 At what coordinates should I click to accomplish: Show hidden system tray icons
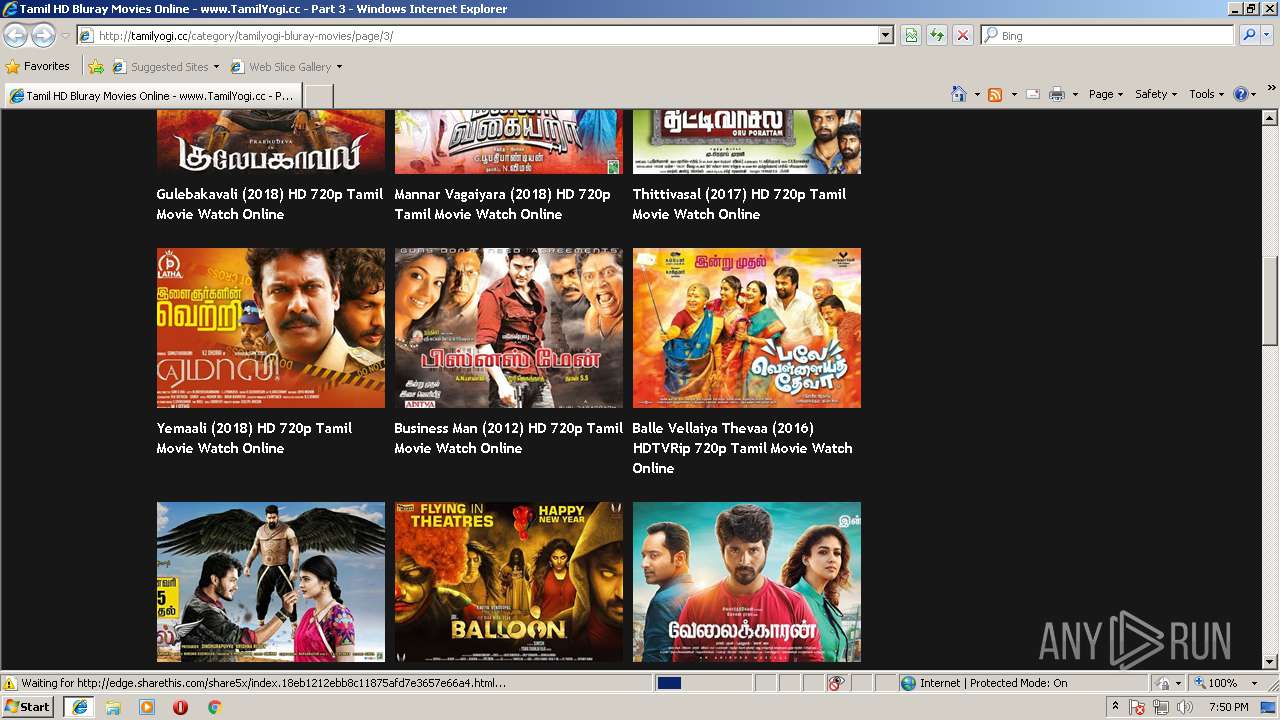point(1116,707)
